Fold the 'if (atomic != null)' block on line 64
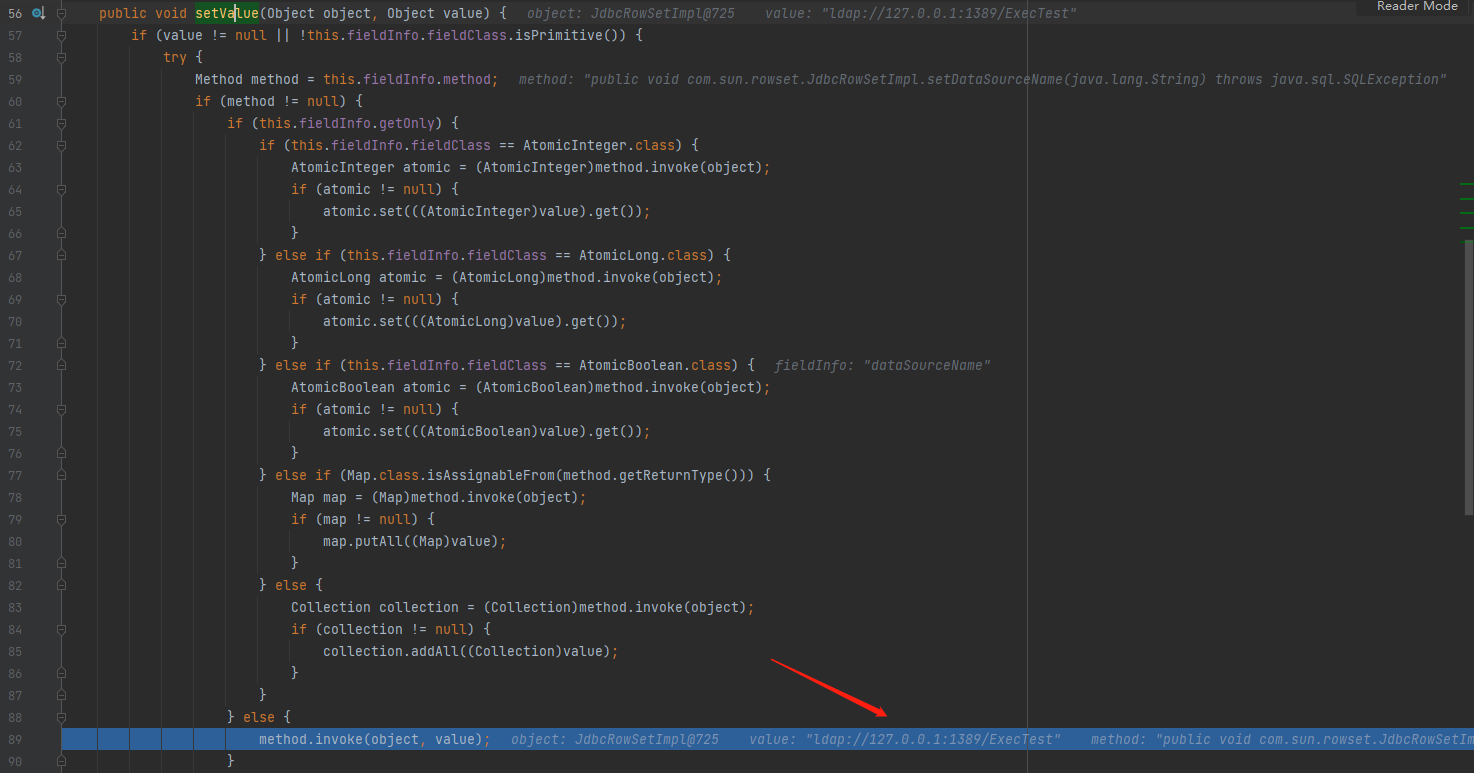Viewport: 1474px width, 773px height. click(x=61, y=190)
